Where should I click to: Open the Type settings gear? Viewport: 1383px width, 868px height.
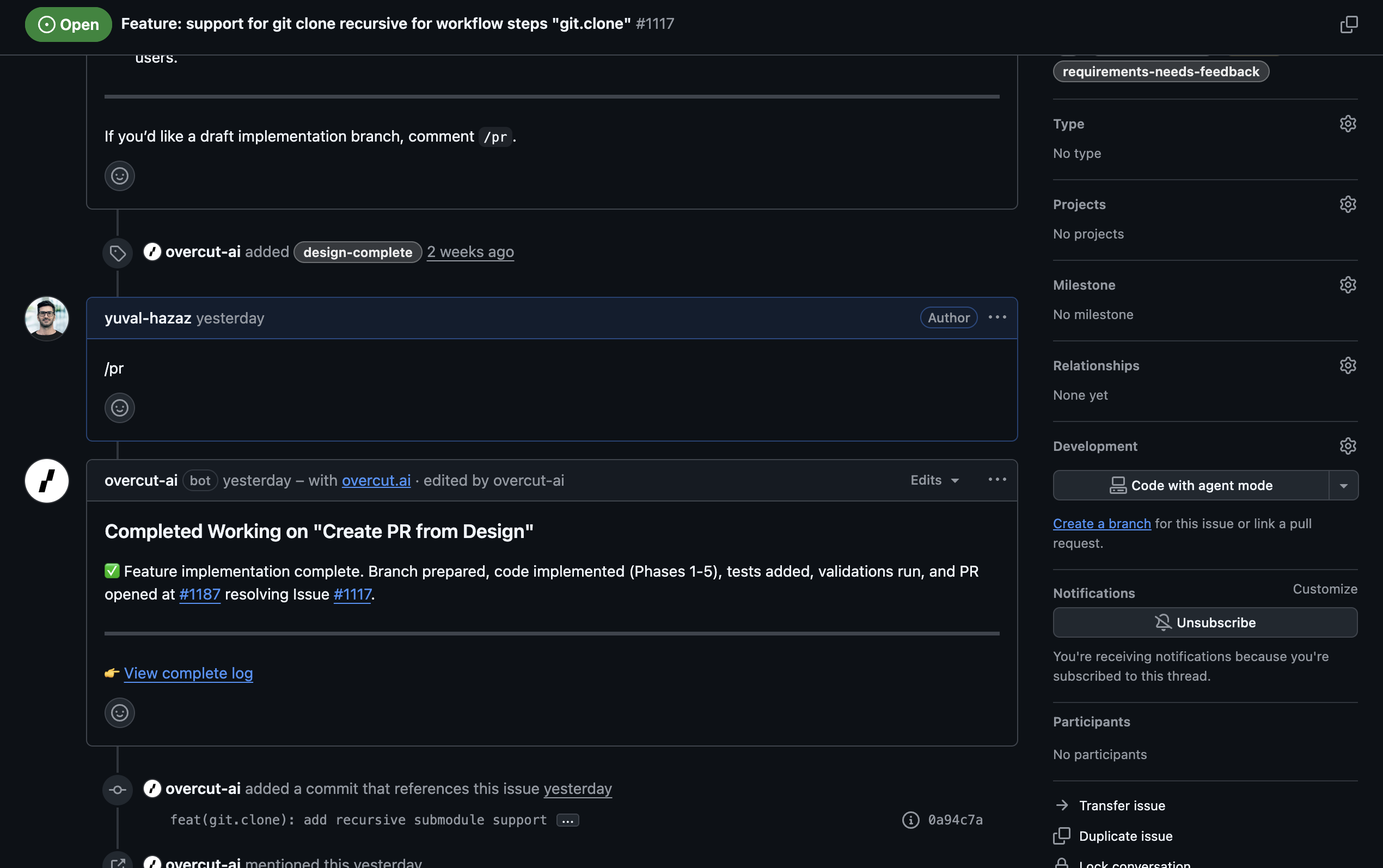pos(1348,124)
